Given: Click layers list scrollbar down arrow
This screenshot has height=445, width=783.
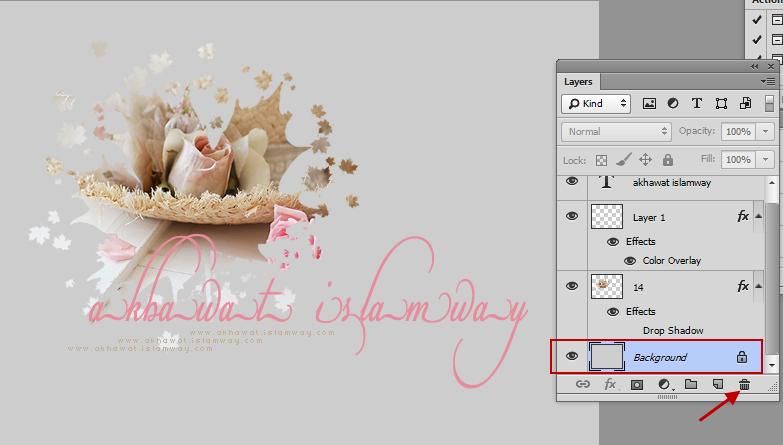Looking at the screenshot, I should click(772, 365).
